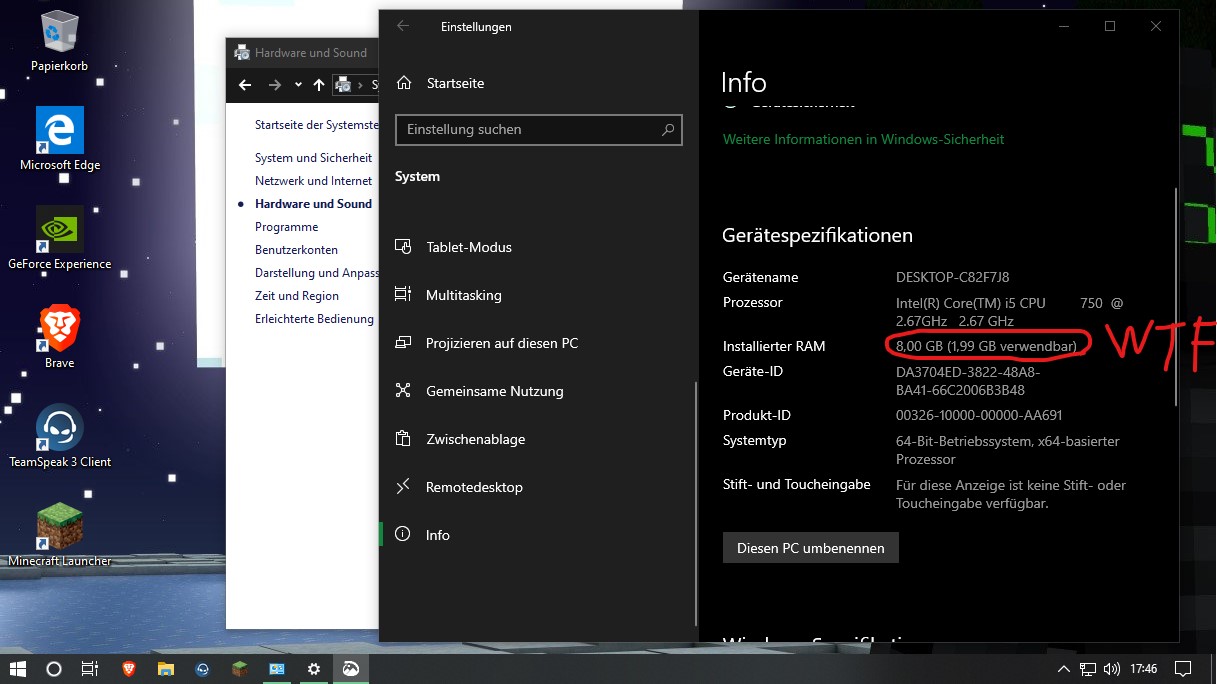Click the Diesen PC umbenennen button
This screenshot has width=1217, height=684.
pos(810,548)
